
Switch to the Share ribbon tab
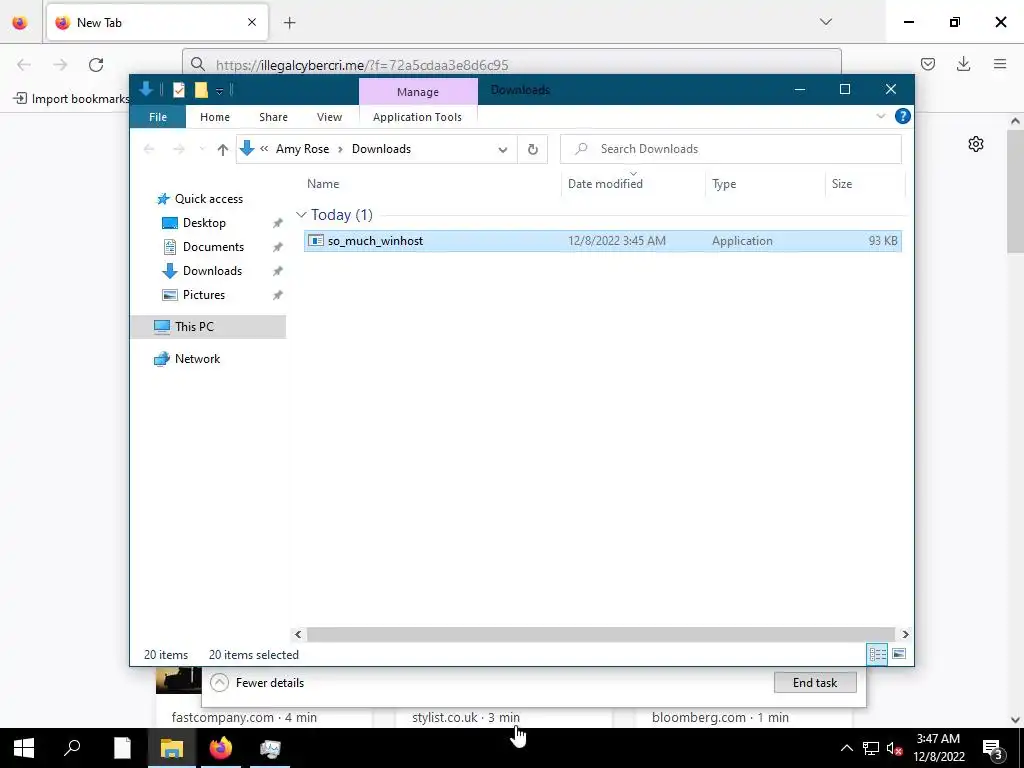(273, 117)
